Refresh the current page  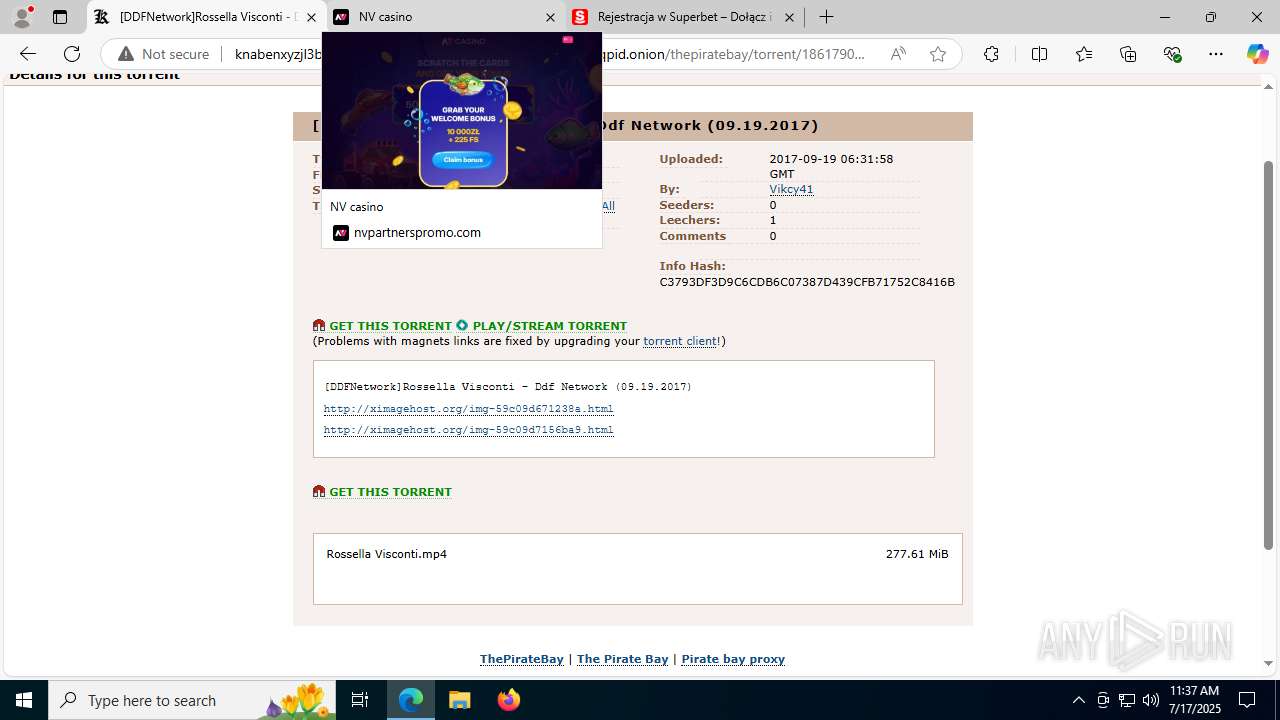click(x=72, y=54)
